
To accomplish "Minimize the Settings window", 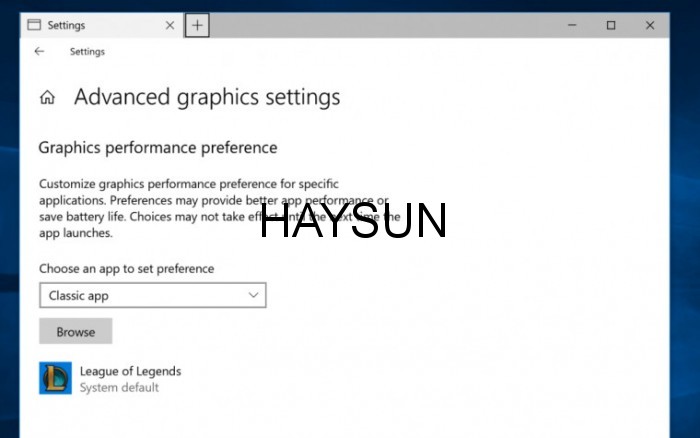I will coord(571,25).
